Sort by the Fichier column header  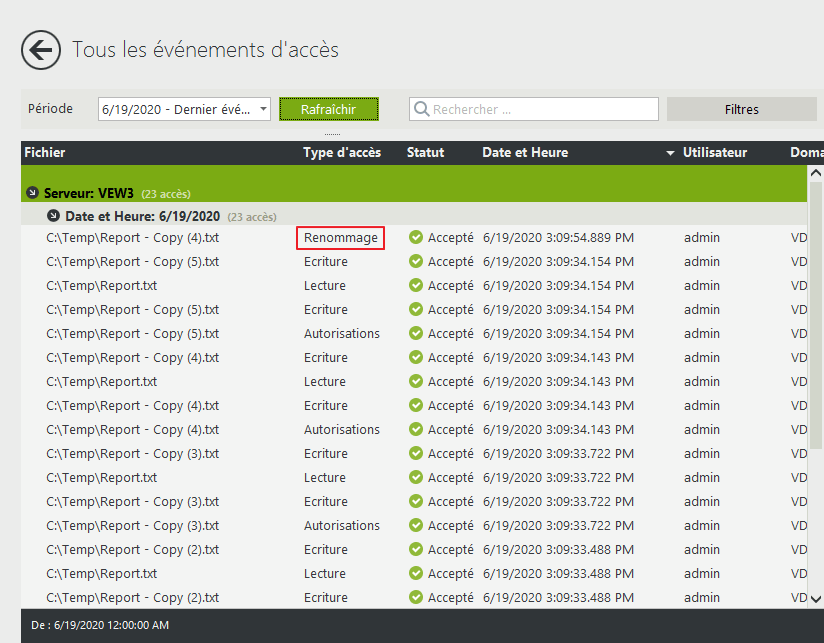pos(45,153)
